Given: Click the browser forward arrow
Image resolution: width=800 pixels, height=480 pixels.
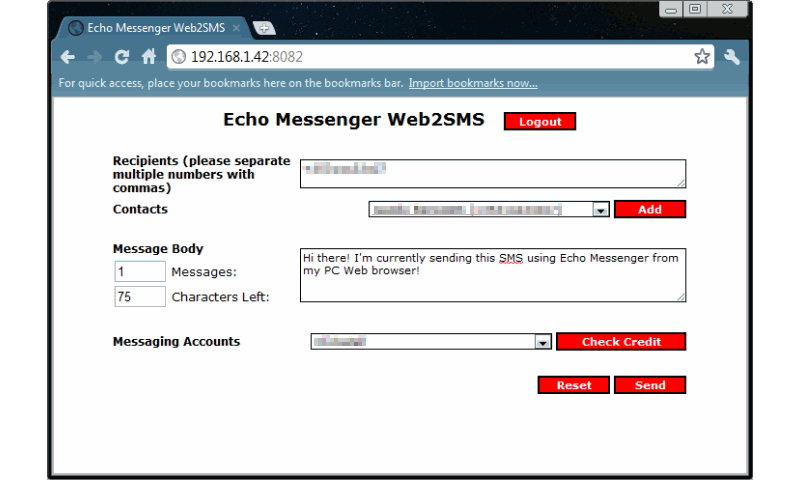Looking at the screenshot, I should 94,57.
